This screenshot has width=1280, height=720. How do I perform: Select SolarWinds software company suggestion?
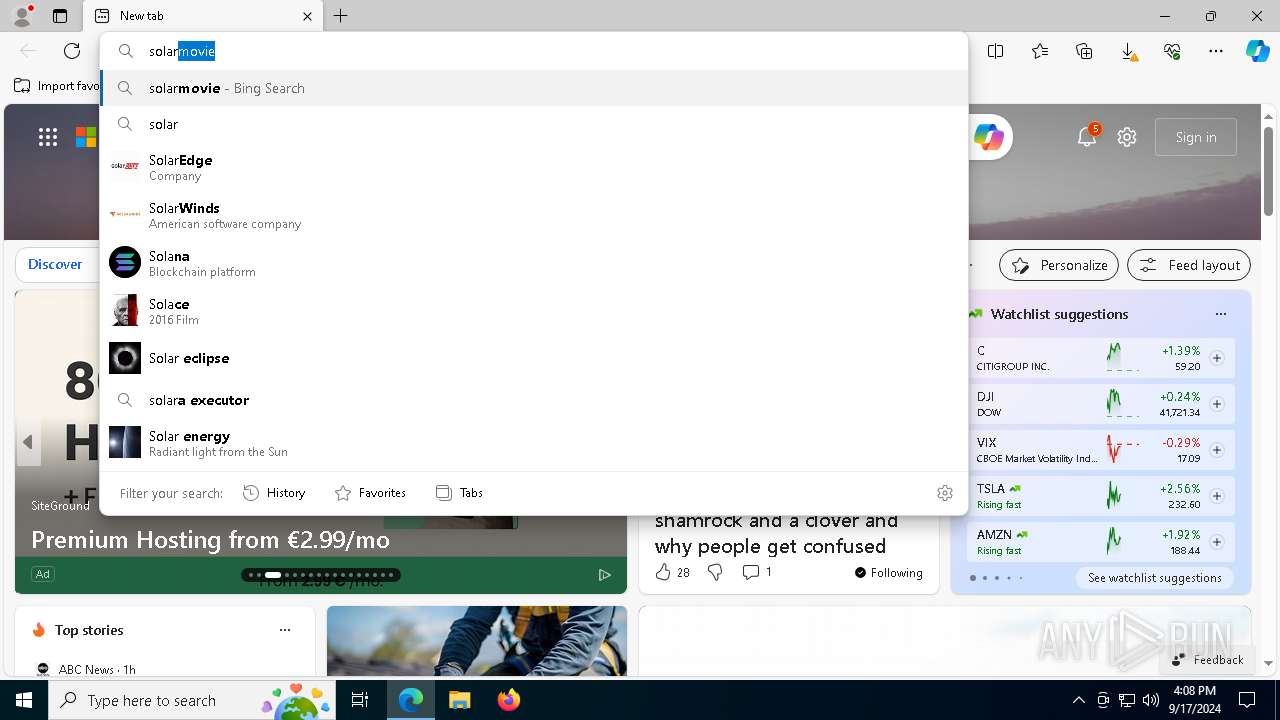(x=534, y=215)
